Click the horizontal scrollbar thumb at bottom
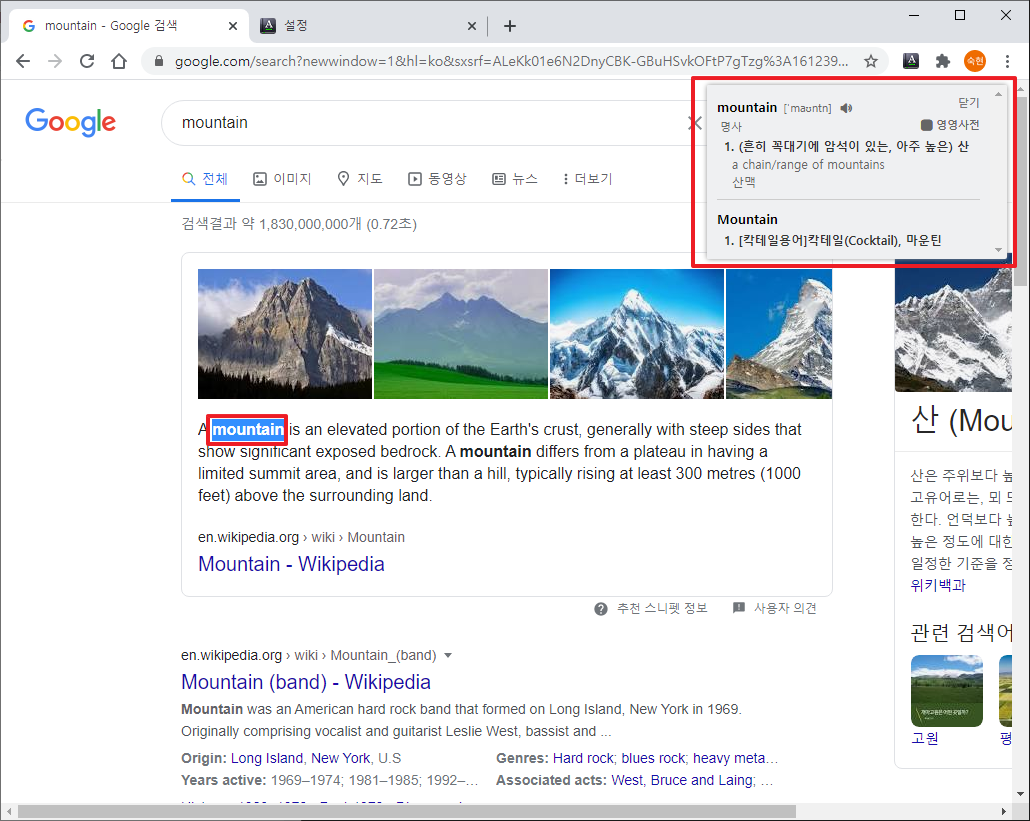This screenshot has height=821, width=1030. [407, 812]
